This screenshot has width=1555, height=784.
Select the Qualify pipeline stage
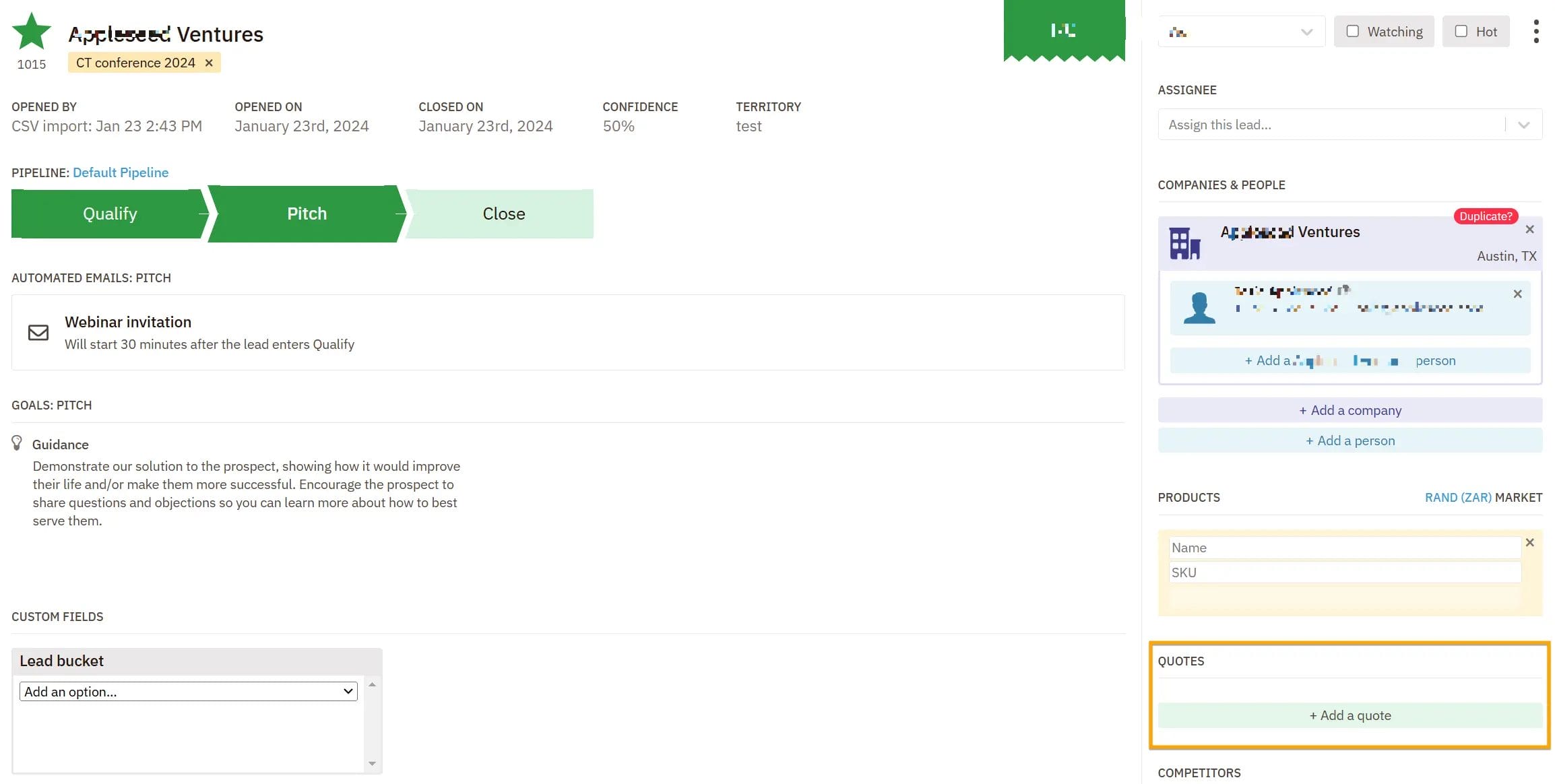pos(109,214)
